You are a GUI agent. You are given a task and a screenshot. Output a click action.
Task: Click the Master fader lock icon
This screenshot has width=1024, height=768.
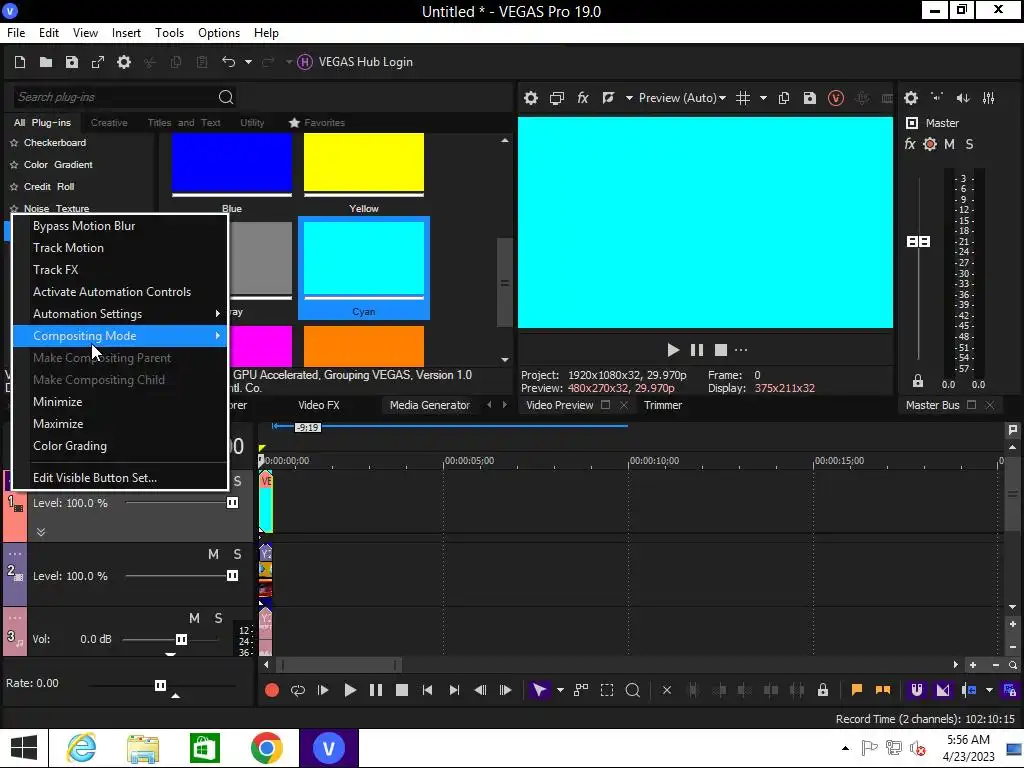[918, 381]
